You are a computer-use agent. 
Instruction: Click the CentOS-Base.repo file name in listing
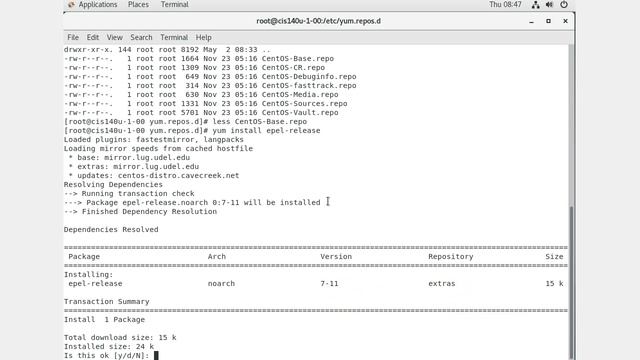pos(298,58)
